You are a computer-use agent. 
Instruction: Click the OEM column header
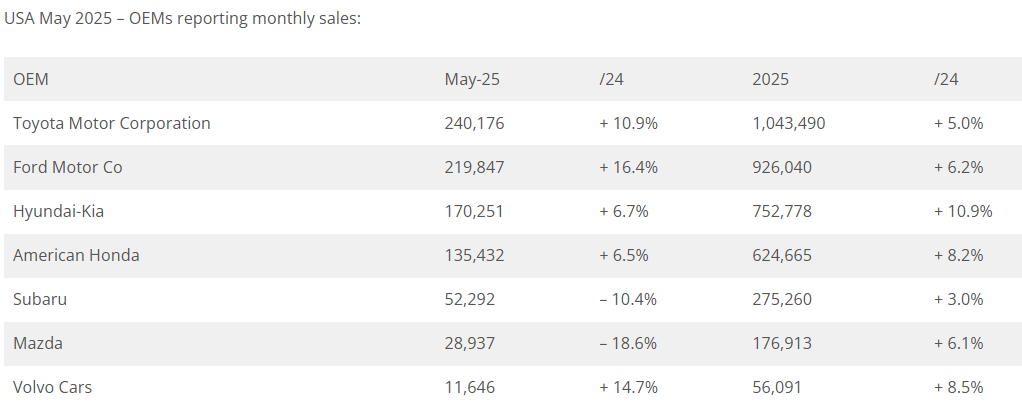click(x=31, y=79)
